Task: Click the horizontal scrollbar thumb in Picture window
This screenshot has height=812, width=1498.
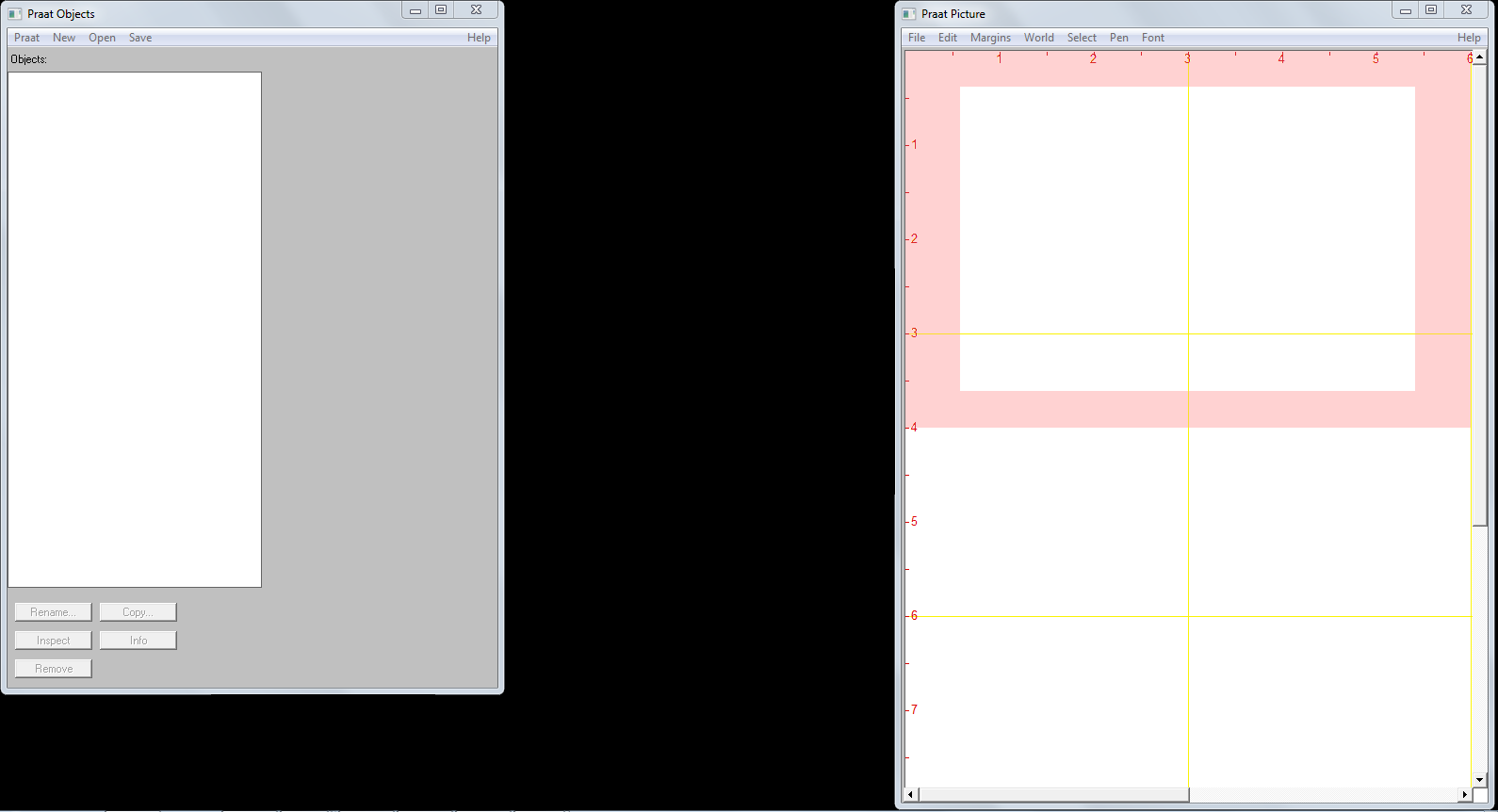Action: pyautogui.click(x=1054, y=795)
